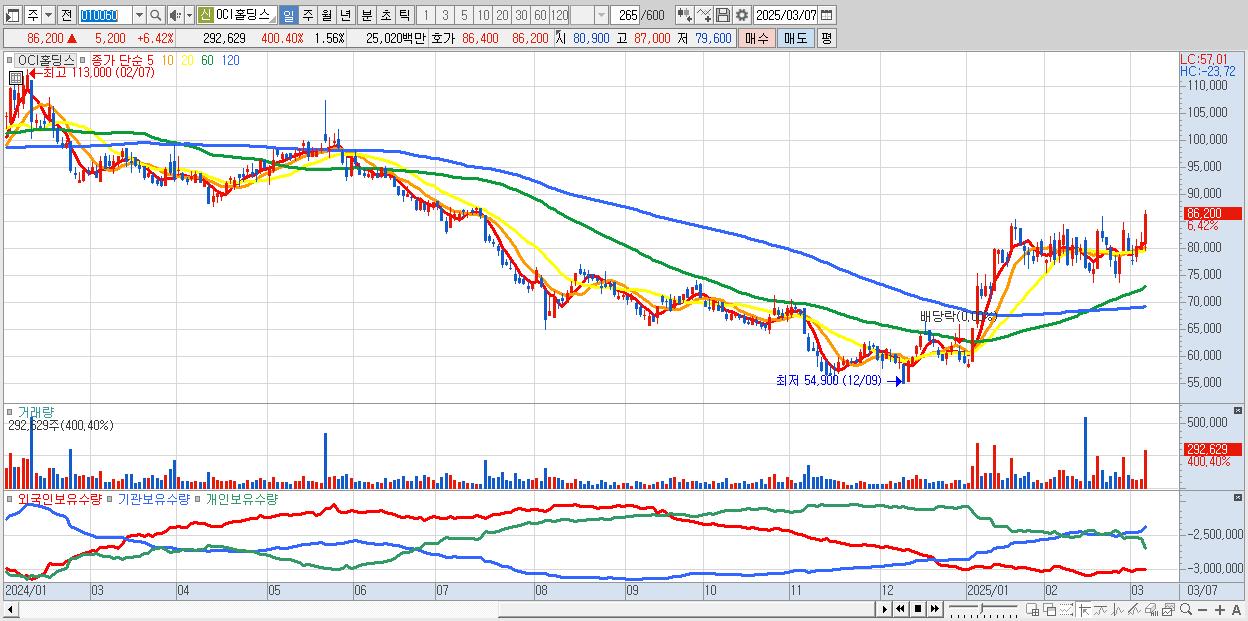Choose the 120 interval button
The width and height of the screenshot is (1248, 621).
click(x=560, y=16)
